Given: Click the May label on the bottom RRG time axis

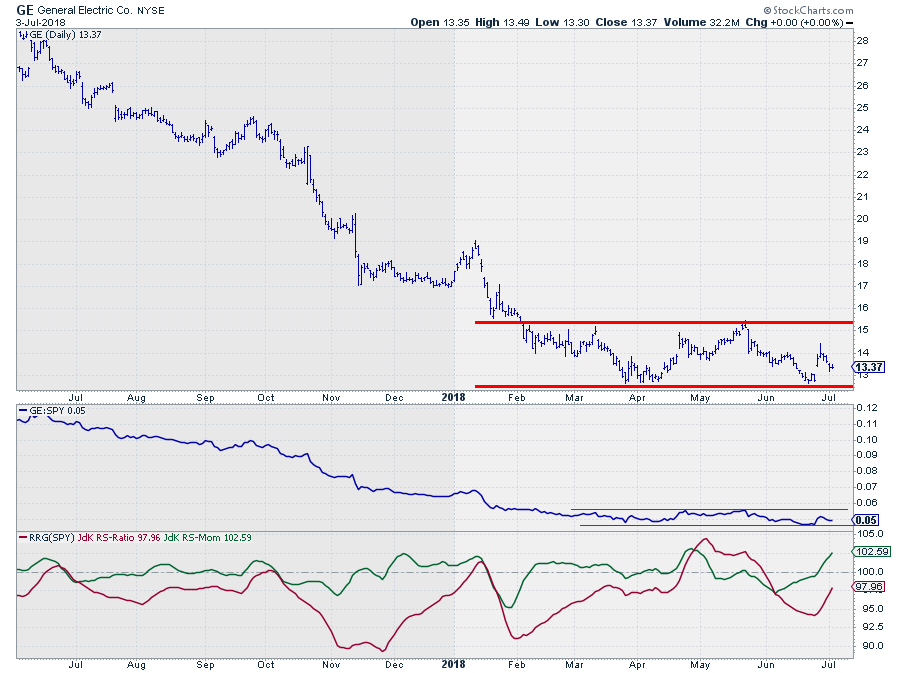Looking at the screenshot, I should coord(700,664).
